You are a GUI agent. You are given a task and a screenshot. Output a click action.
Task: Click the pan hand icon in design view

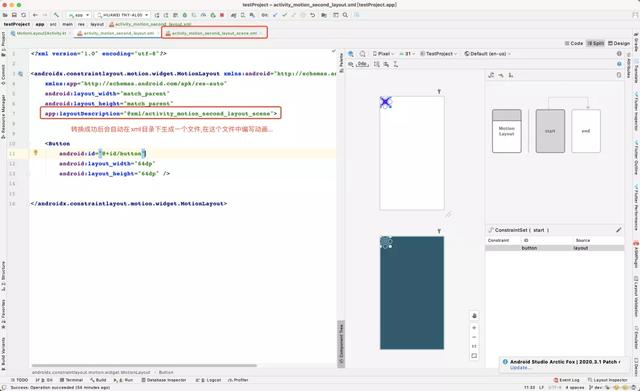coord(474,316)
